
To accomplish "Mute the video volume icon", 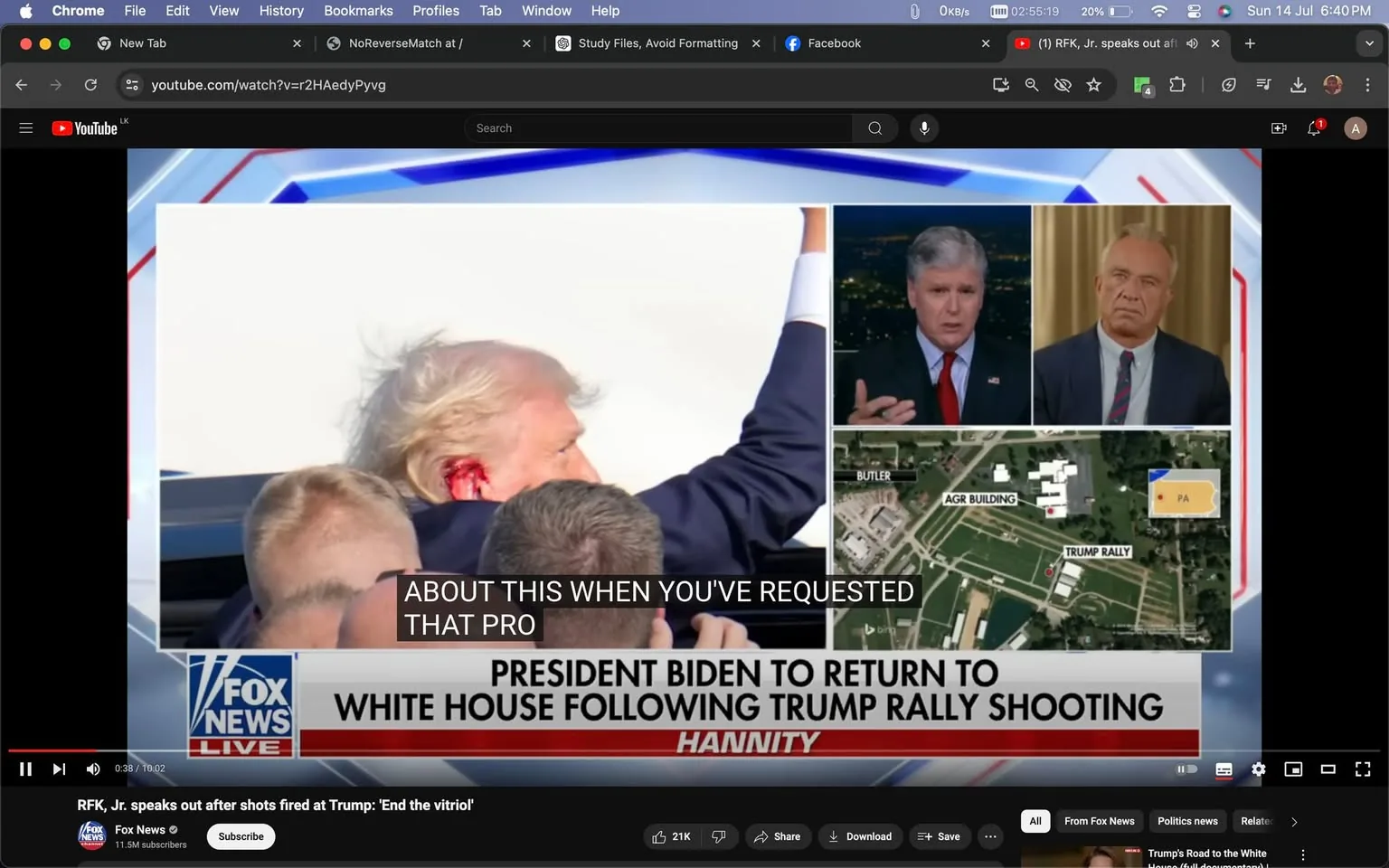I will pos(92,769).
